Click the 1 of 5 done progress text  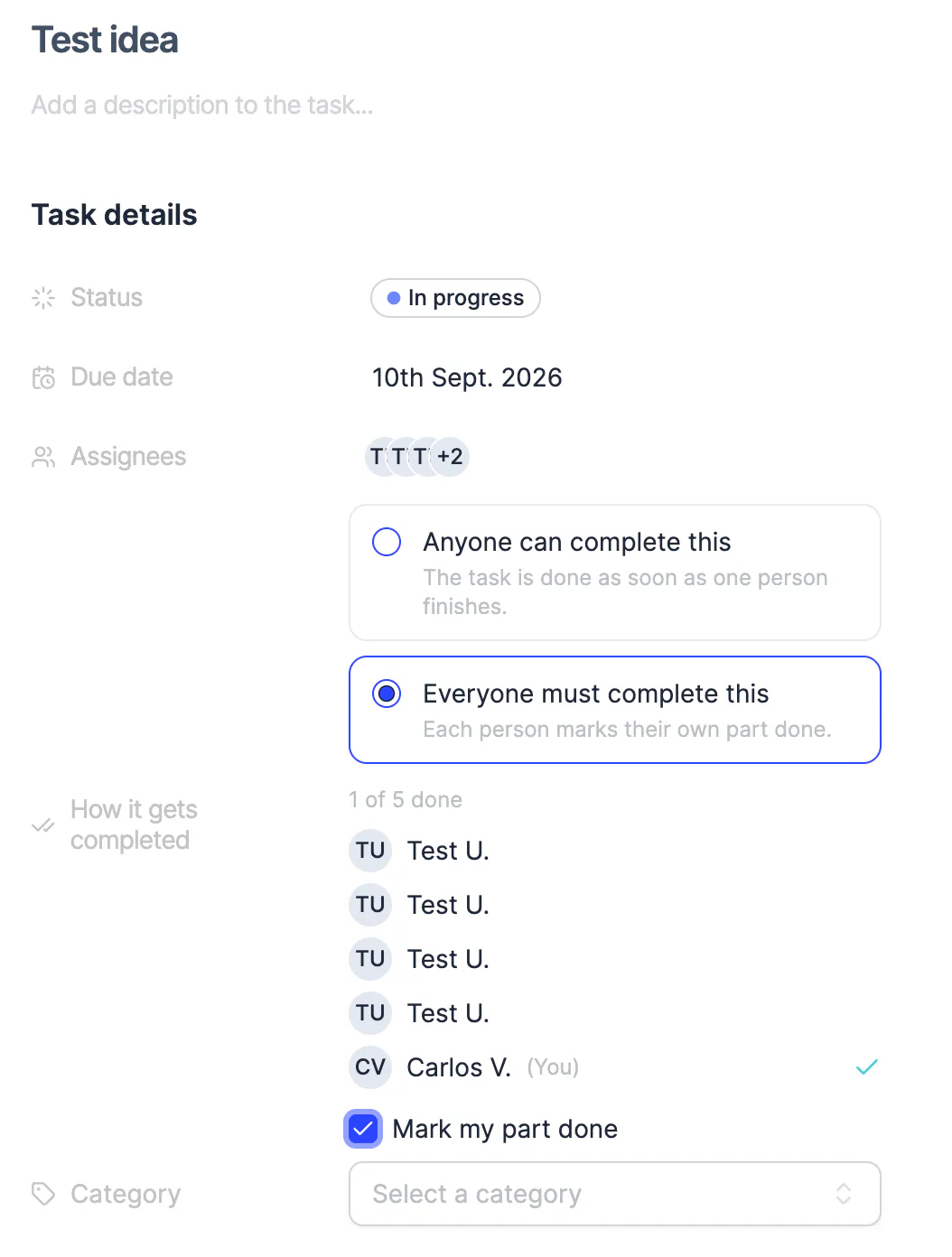pos(406,800)
